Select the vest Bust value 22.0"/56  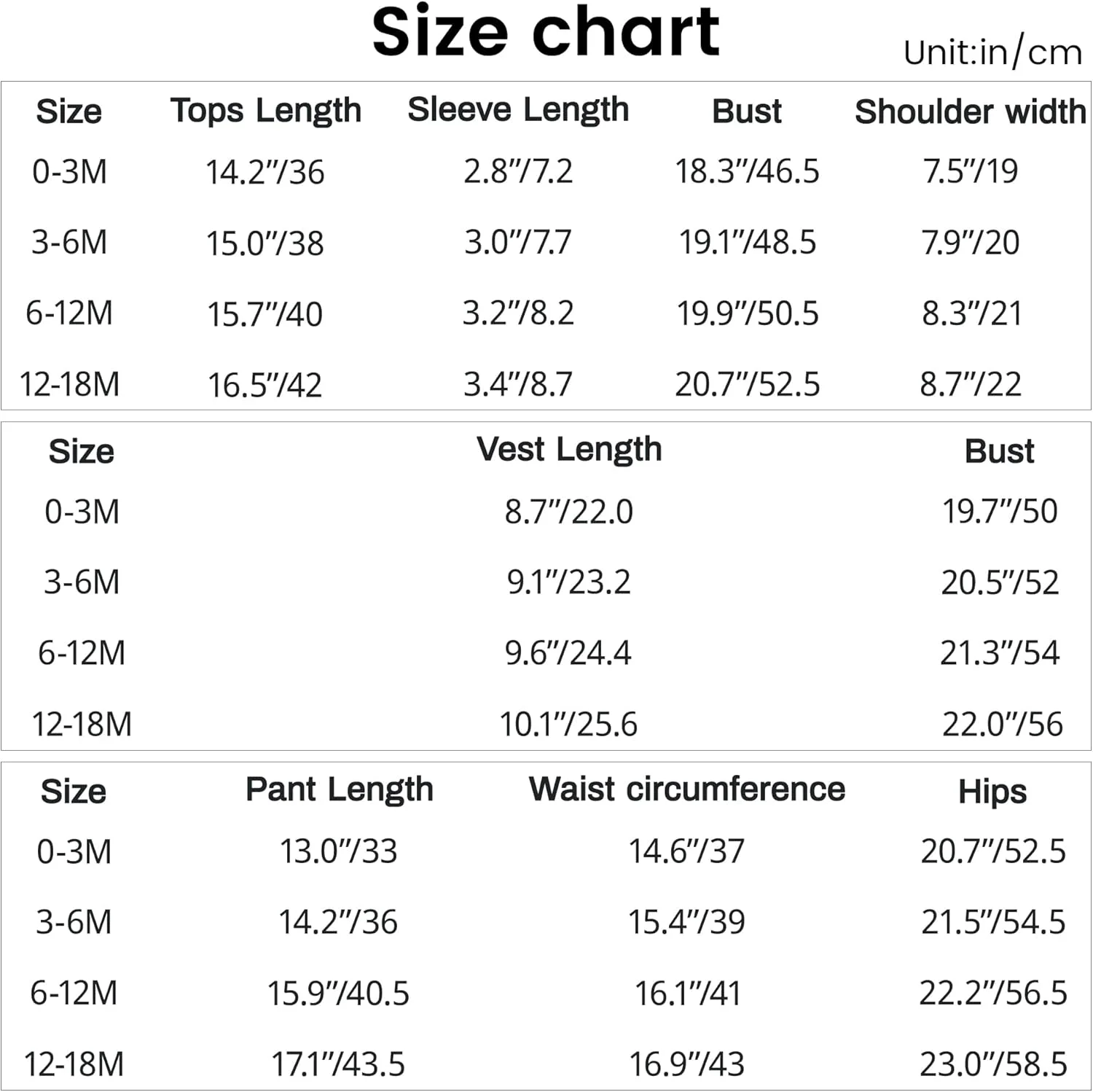tap(1002, 724)
